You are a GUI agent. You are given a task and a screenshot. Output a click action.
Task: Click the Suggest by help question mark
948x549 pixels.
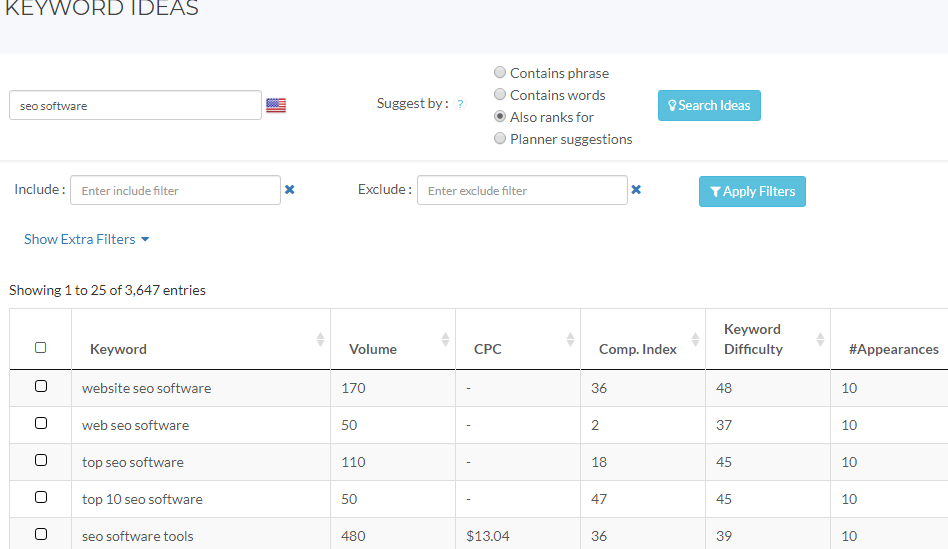click(460, 104)
